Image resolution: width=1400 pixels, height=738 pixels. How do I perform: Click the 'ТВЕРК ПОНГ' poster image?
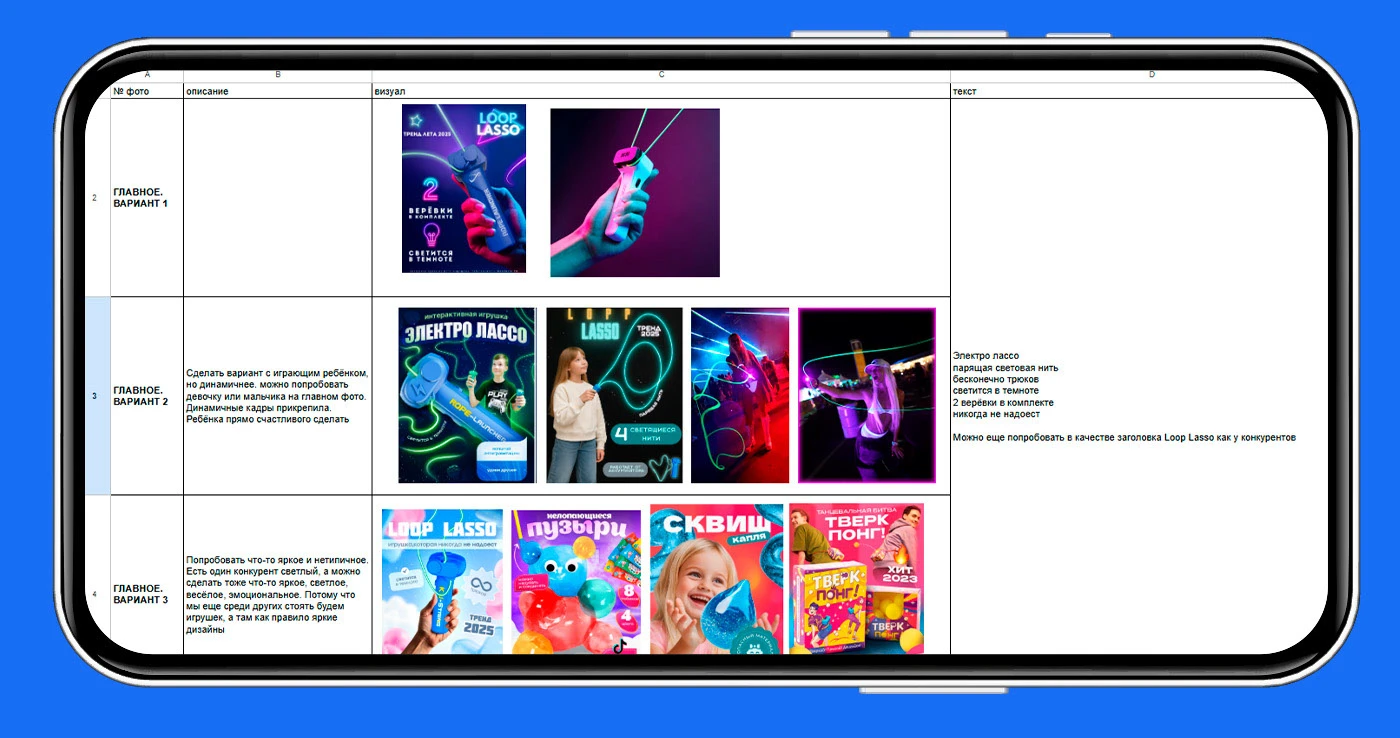pyautogui.click(x=856, y=578)
